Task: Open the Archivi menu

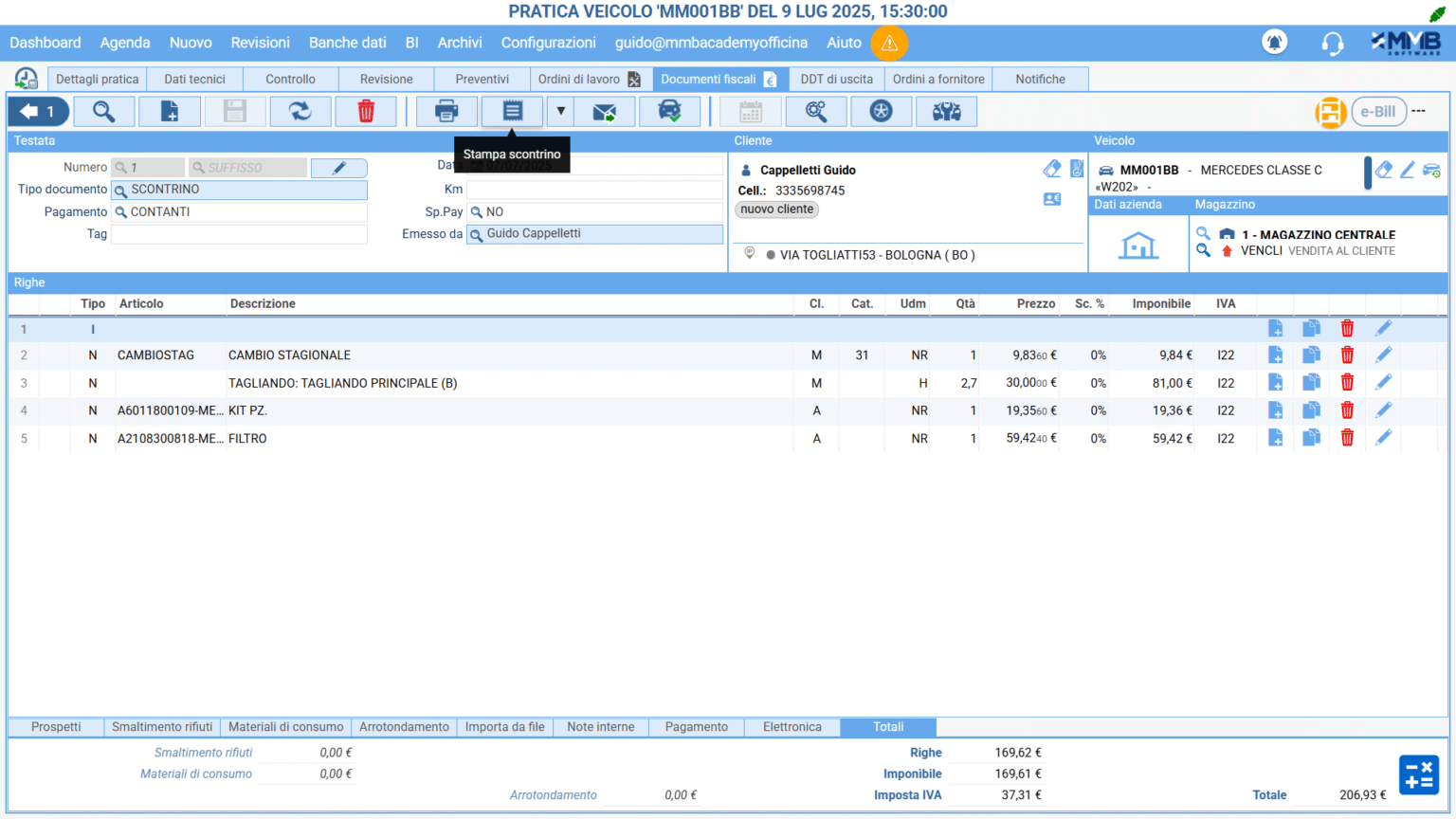Action: [x=460, y=43]
